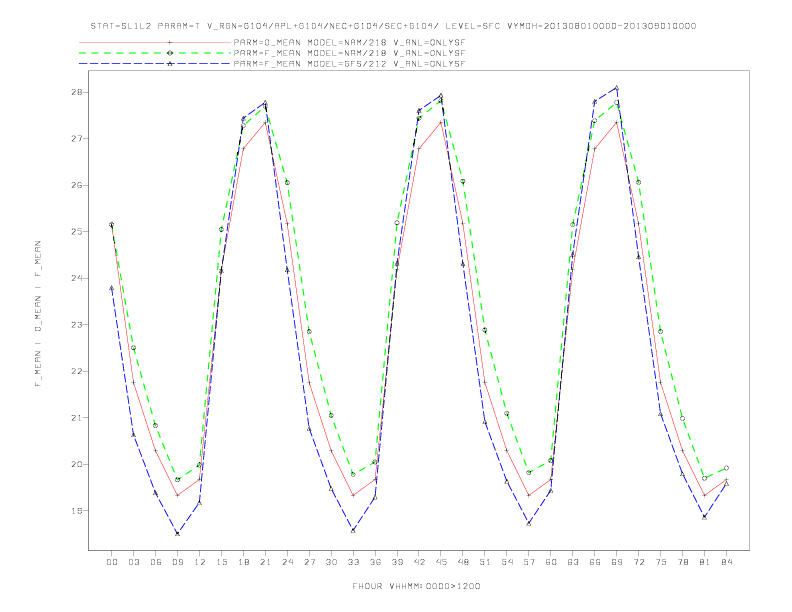Click the x-axis tick label 63
Viewport: 792px width, 612px height.
tap(573, 562)
